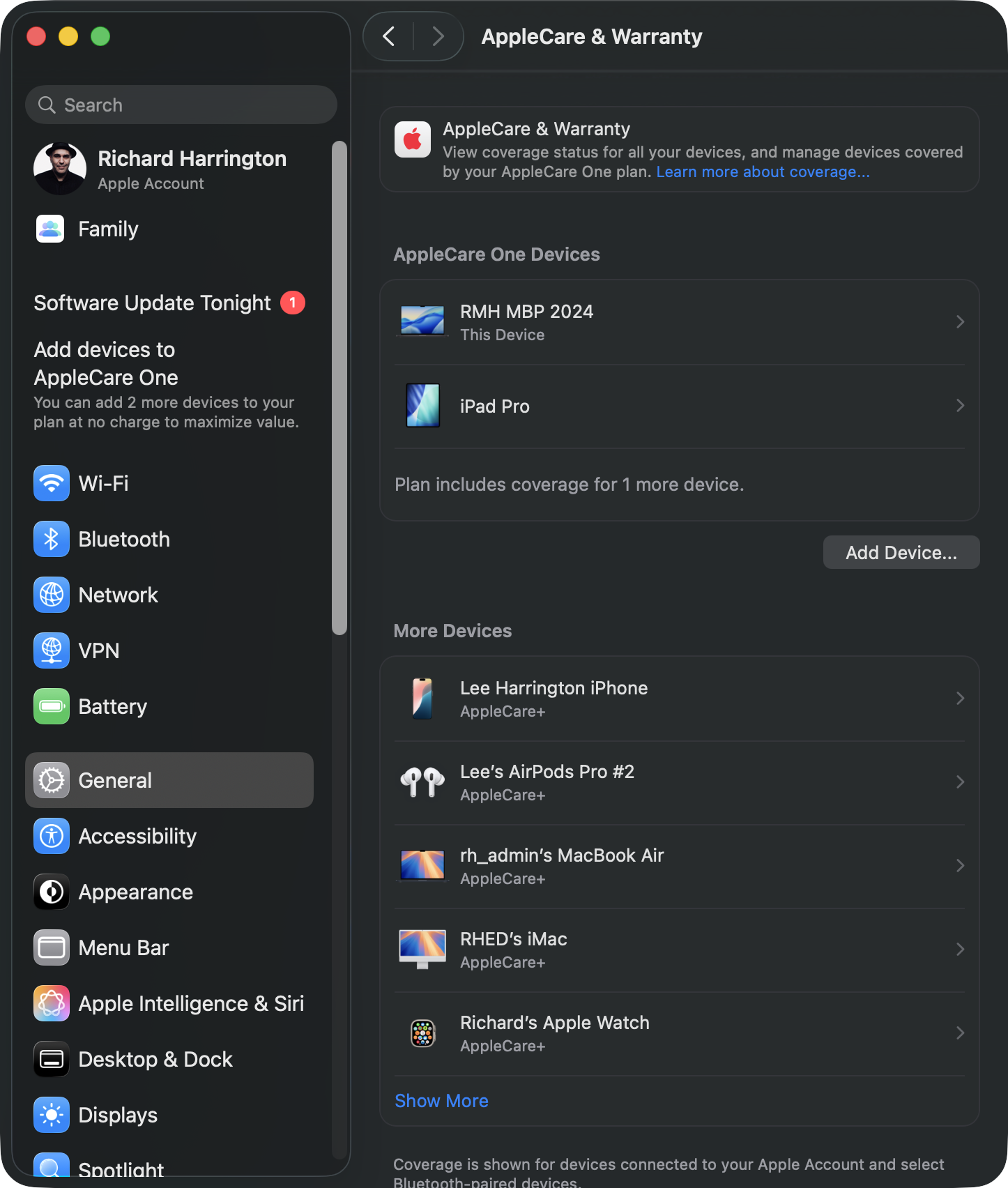This screenshot has width=1008, height=1188.
Task: Click the Displays sun icon
Action: point(52,1115)
